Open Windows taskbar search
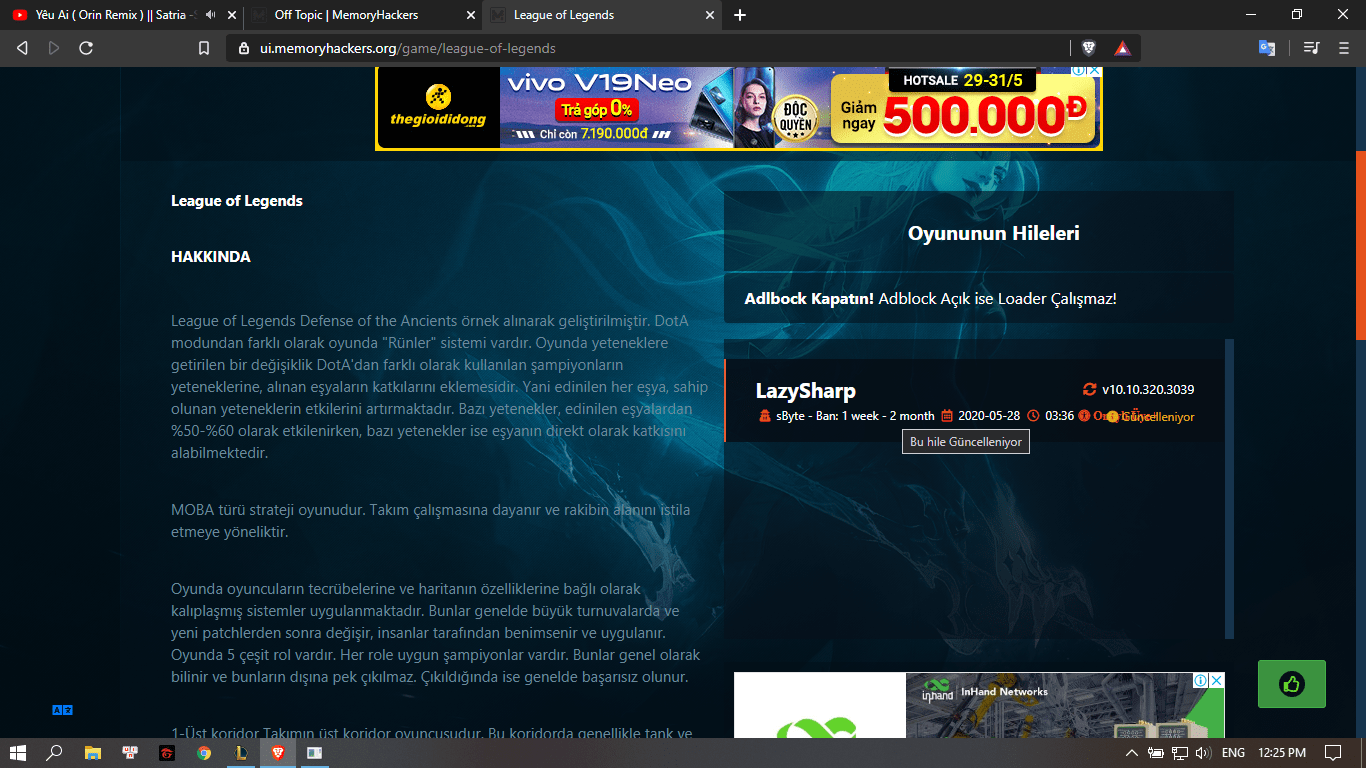This screenshot has width=1366, height=768. 54,752
